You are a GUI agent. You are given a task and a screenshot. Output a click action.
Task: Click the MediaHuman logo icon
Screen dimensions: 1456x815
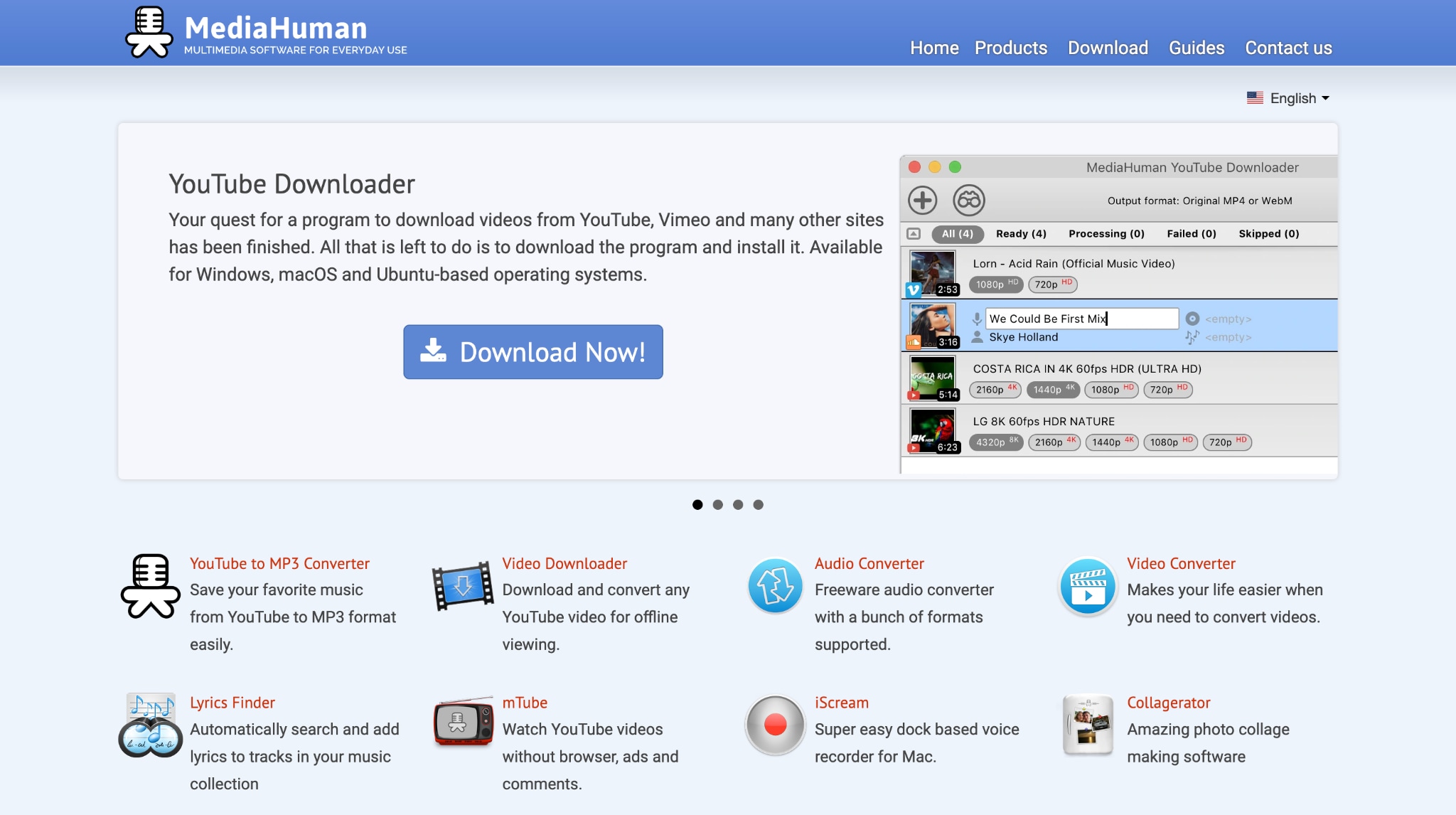coord(149,30)
